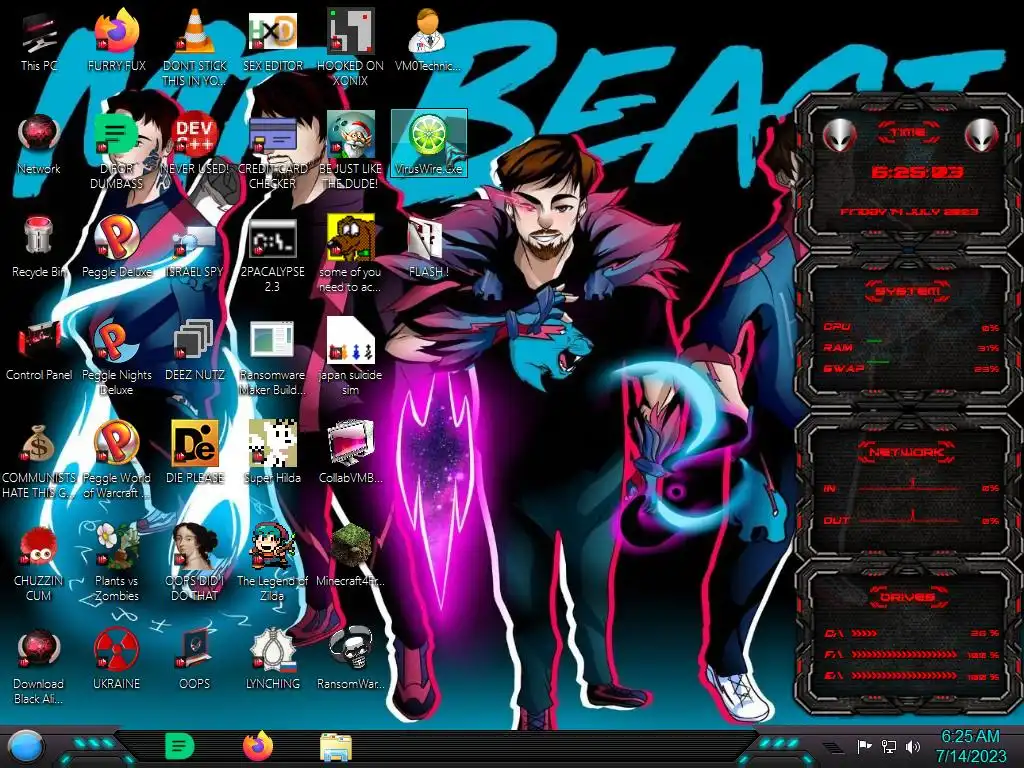Viewport: 1024px width, 768px height.
Task: Click the volume speaker tray icon
Action: point(913,746)
